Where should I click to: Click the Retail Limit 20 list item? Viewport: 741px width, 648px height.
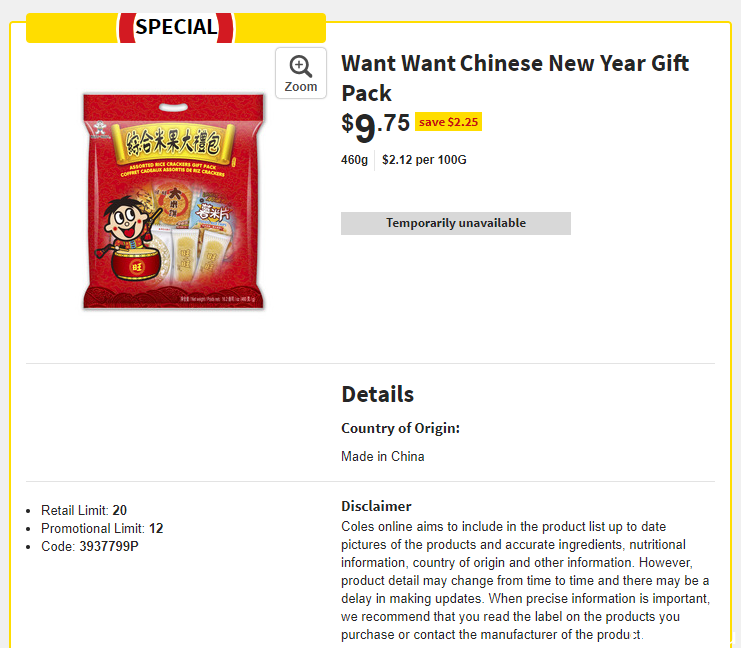(x=84, y=510)
